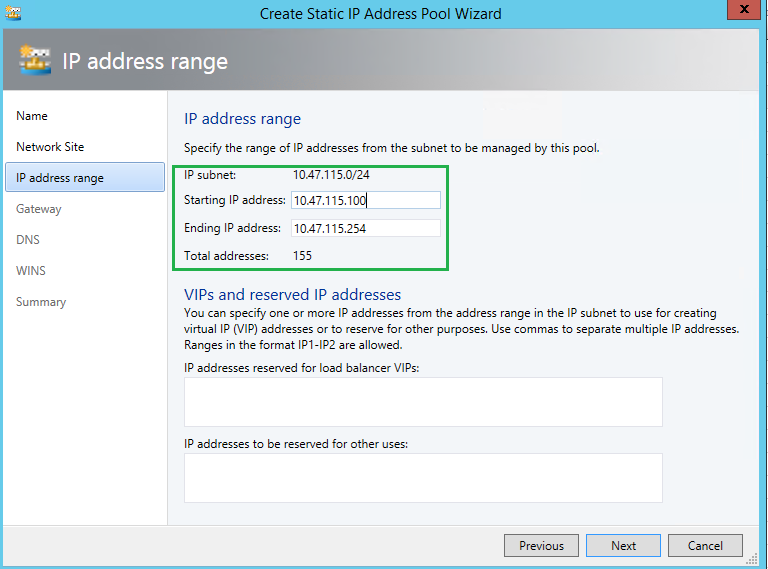Open the Summary wizard step
The width and height of the screenshot is (768, 569).
[x=41, y=302]
